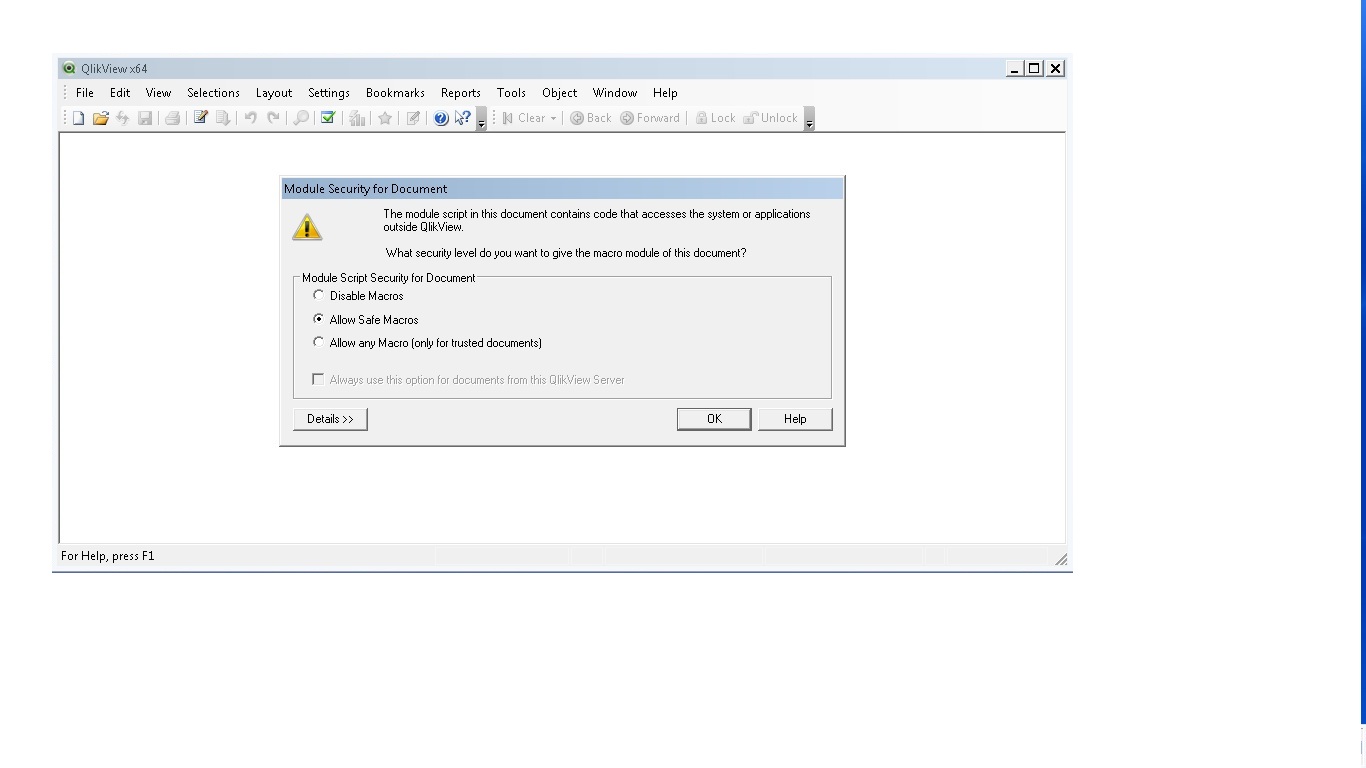1366x768 pixels.
Task: Click the Undo arrow icon
Action: 250,118
